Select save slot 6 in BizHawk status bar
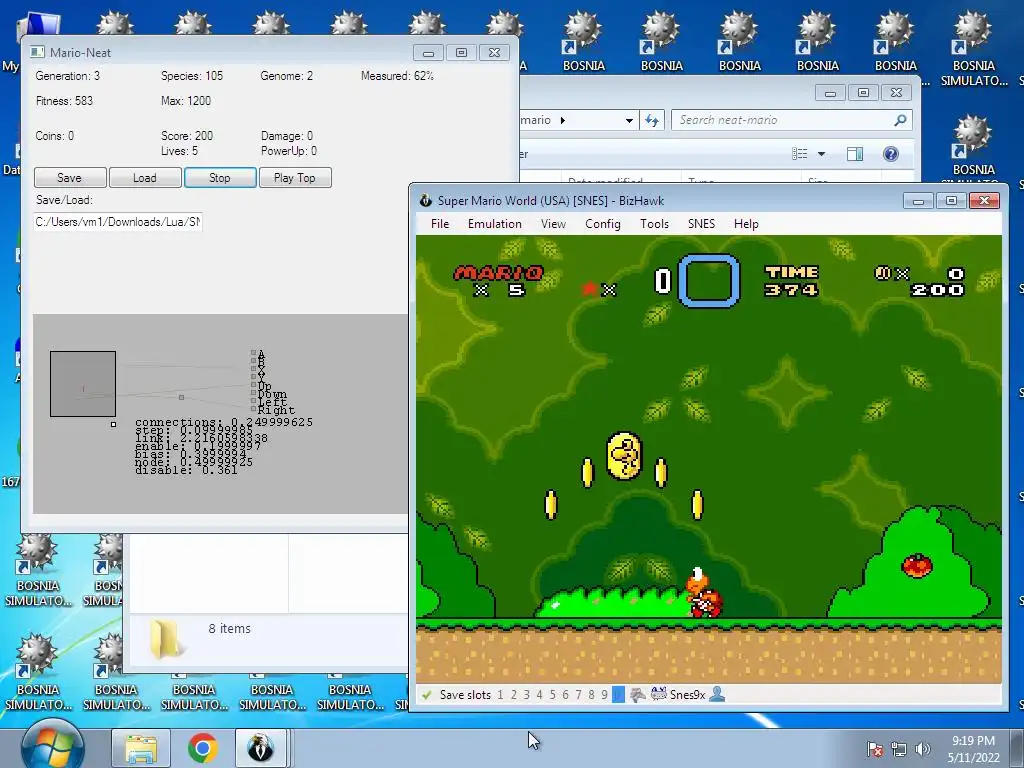The width and height of the screenshot is (1024, 768). [x=566, y=695]
